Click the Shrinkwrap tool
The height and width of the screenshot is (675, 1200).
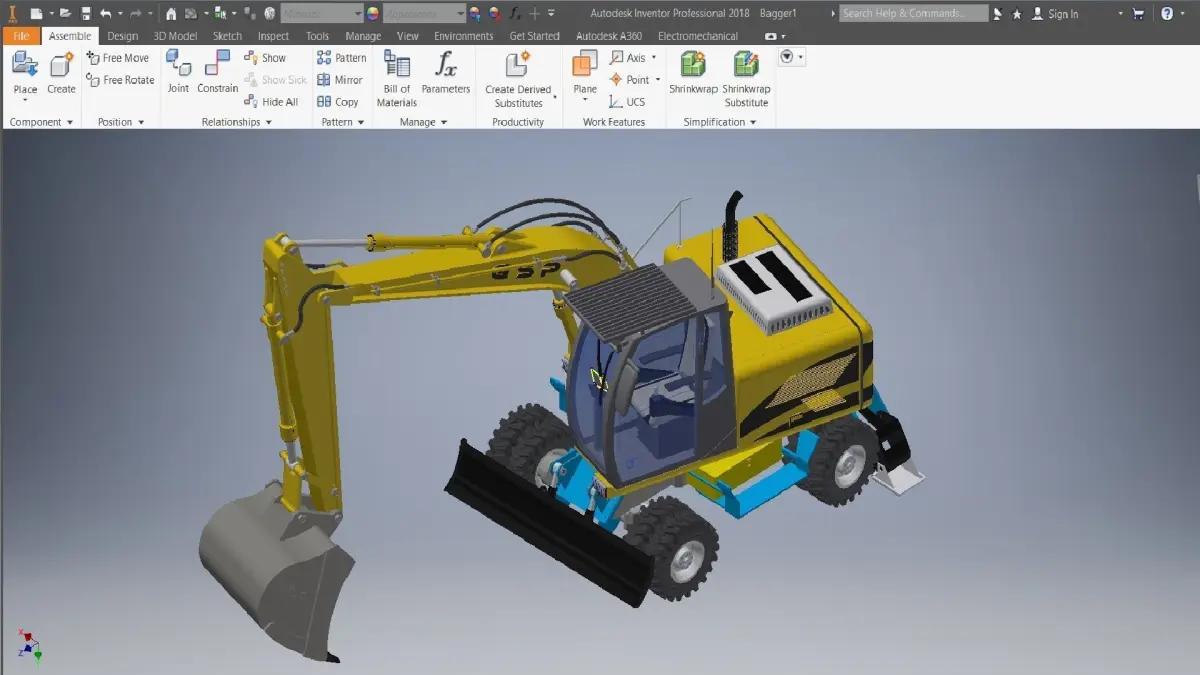pos(693,73)
